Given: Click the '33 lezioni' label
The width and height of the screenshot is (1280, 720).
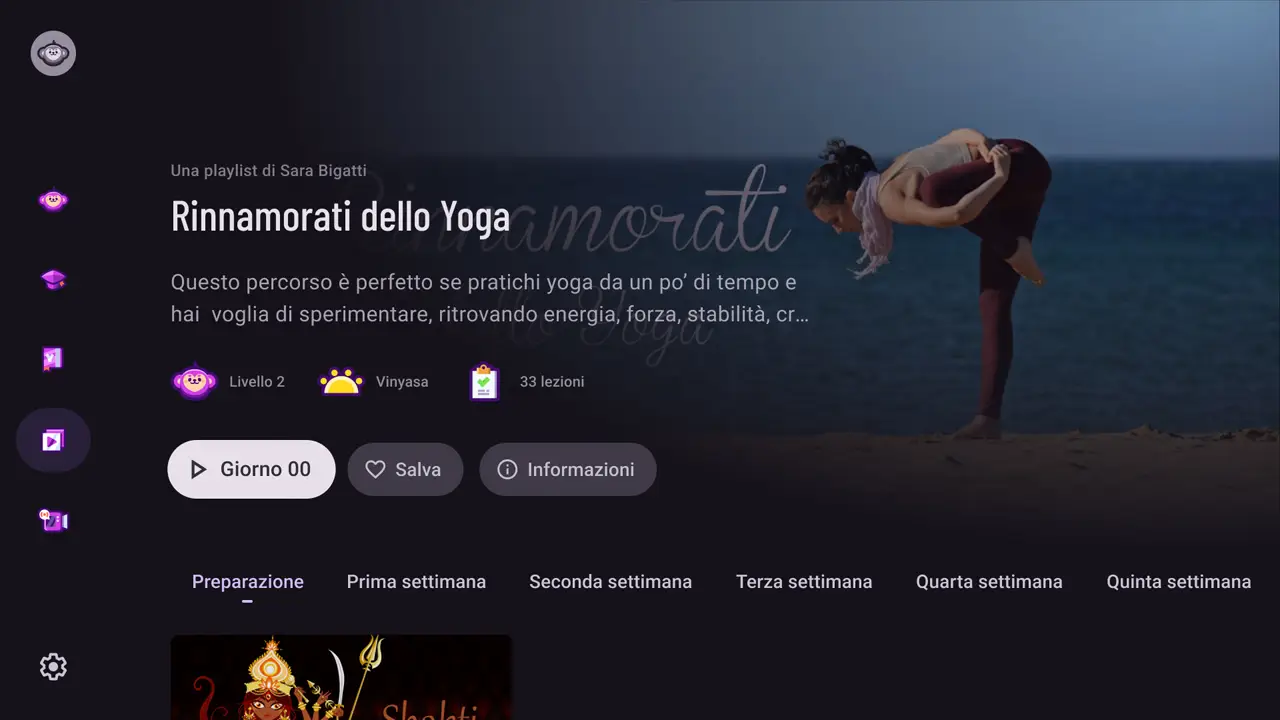Looking at the screenshot, I should tap(552, 381).
